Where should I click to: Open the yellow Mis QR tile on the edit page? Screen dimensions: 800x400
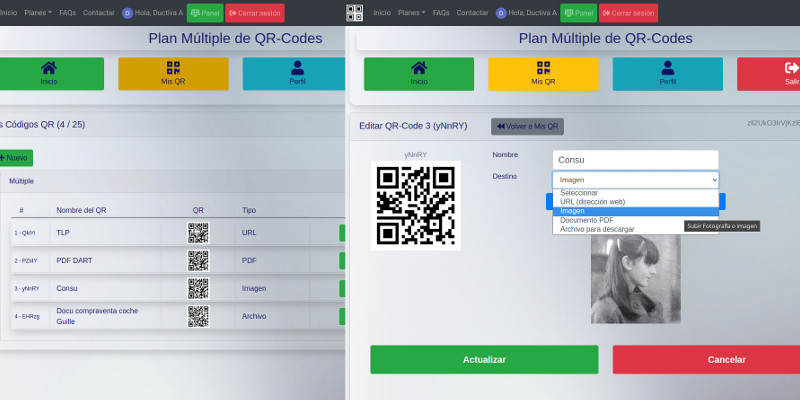[x=543, y=74]
